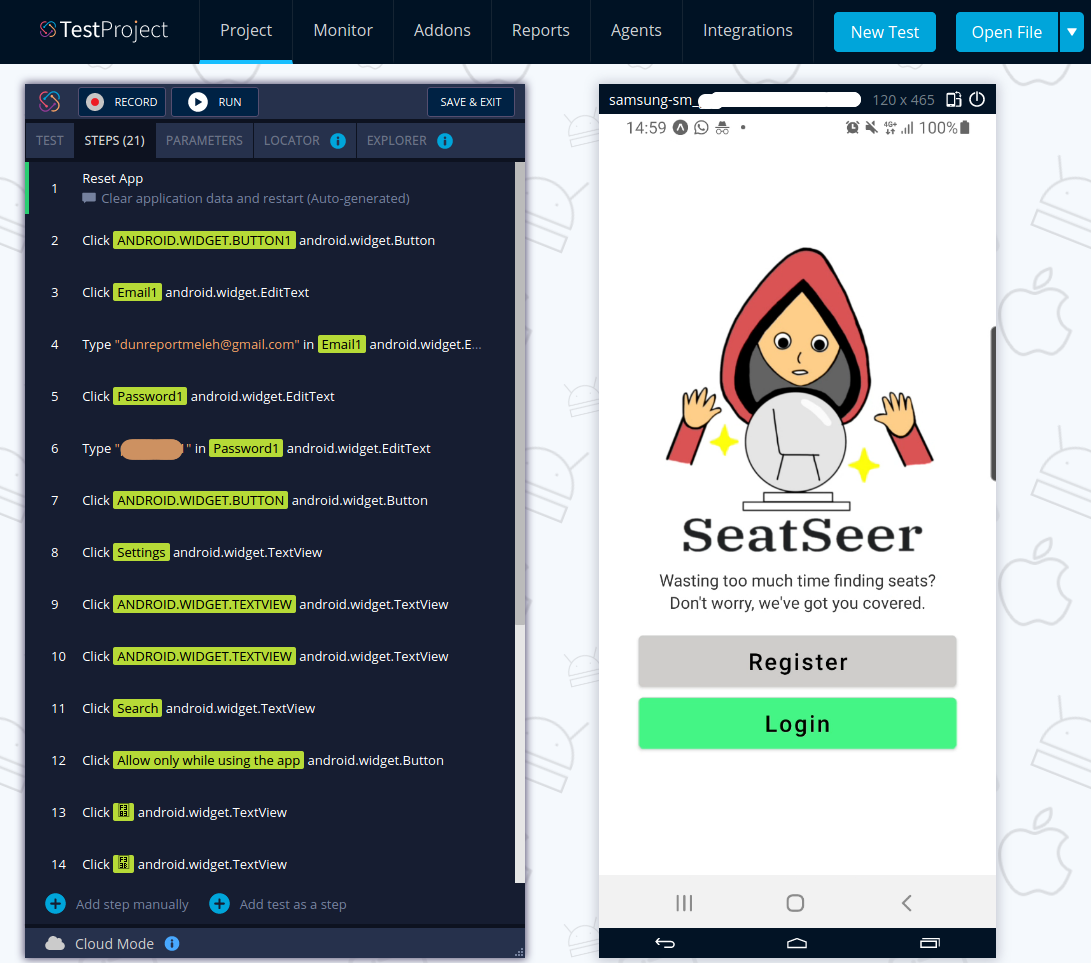The width and height of the screenshot is (1091, 963).
Task: Click the New Test button
Action: pos(884,31)
